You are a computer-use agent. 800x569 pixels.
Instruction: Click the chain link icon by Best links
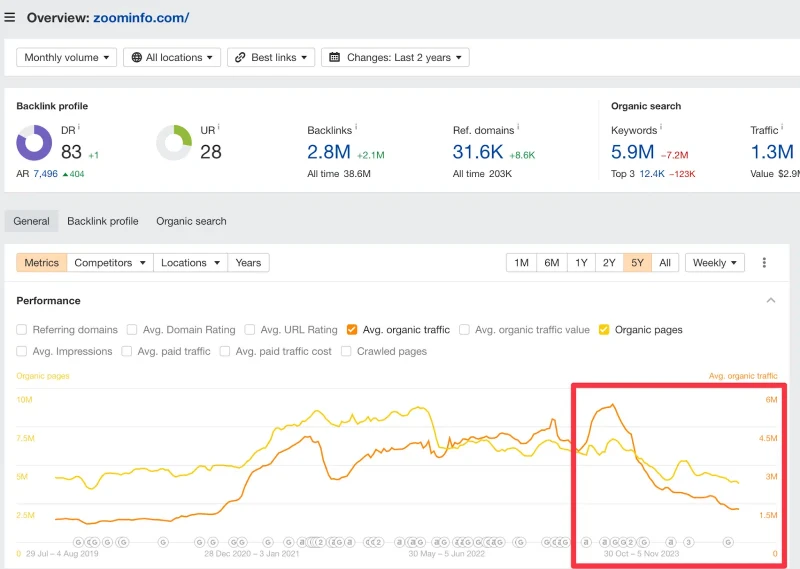click(240, 57)
